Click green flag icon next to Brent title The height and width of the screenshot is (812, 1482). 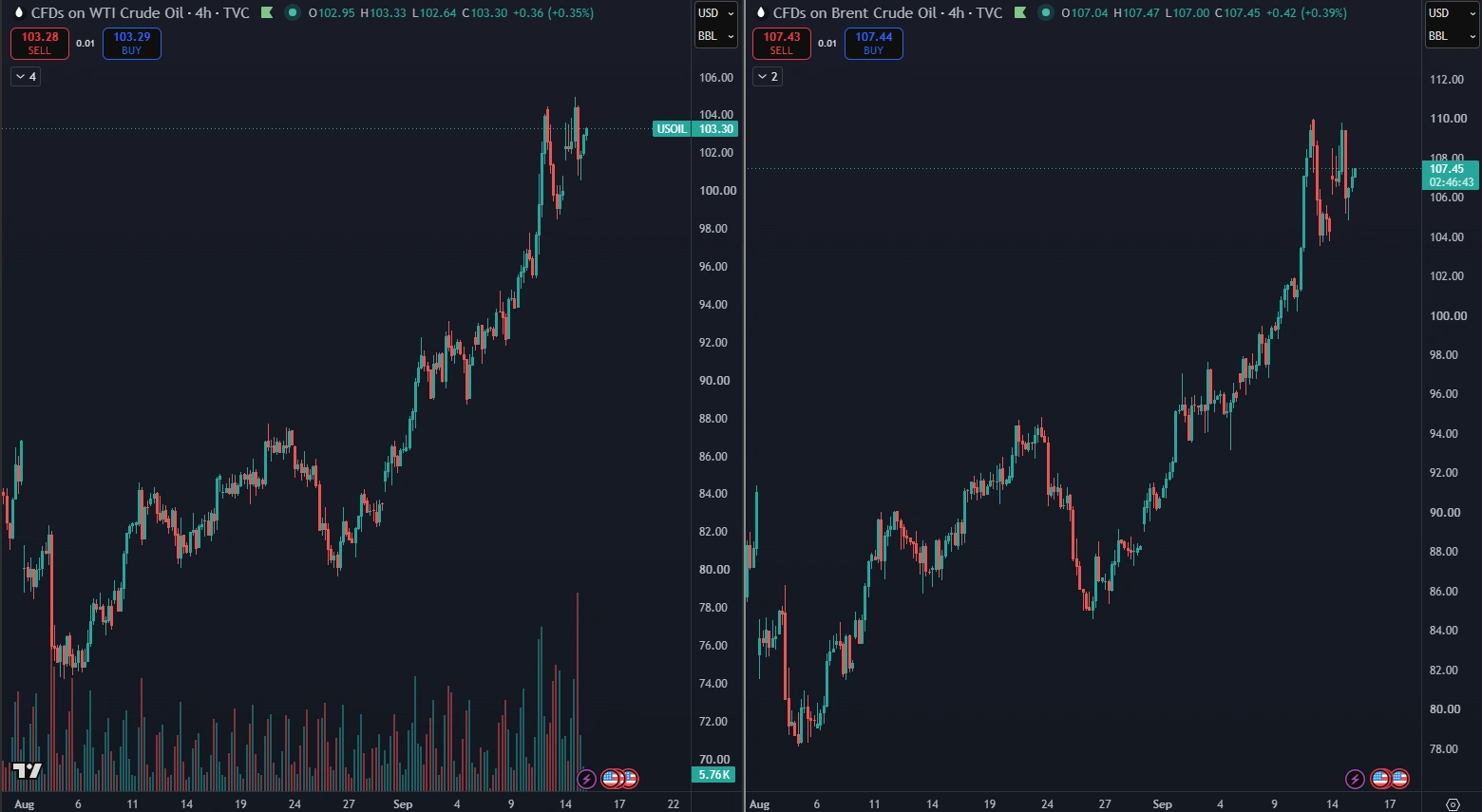[x=1020, y=13]
